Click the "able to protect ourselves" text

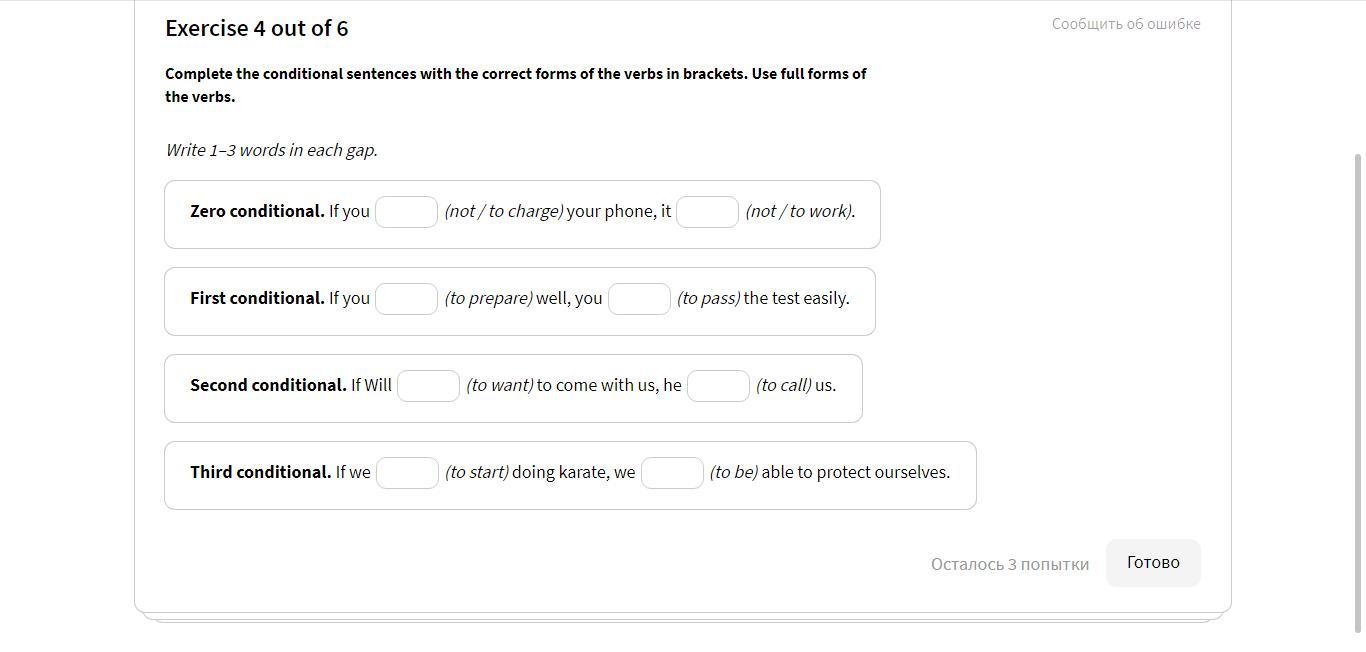[855, 472]
